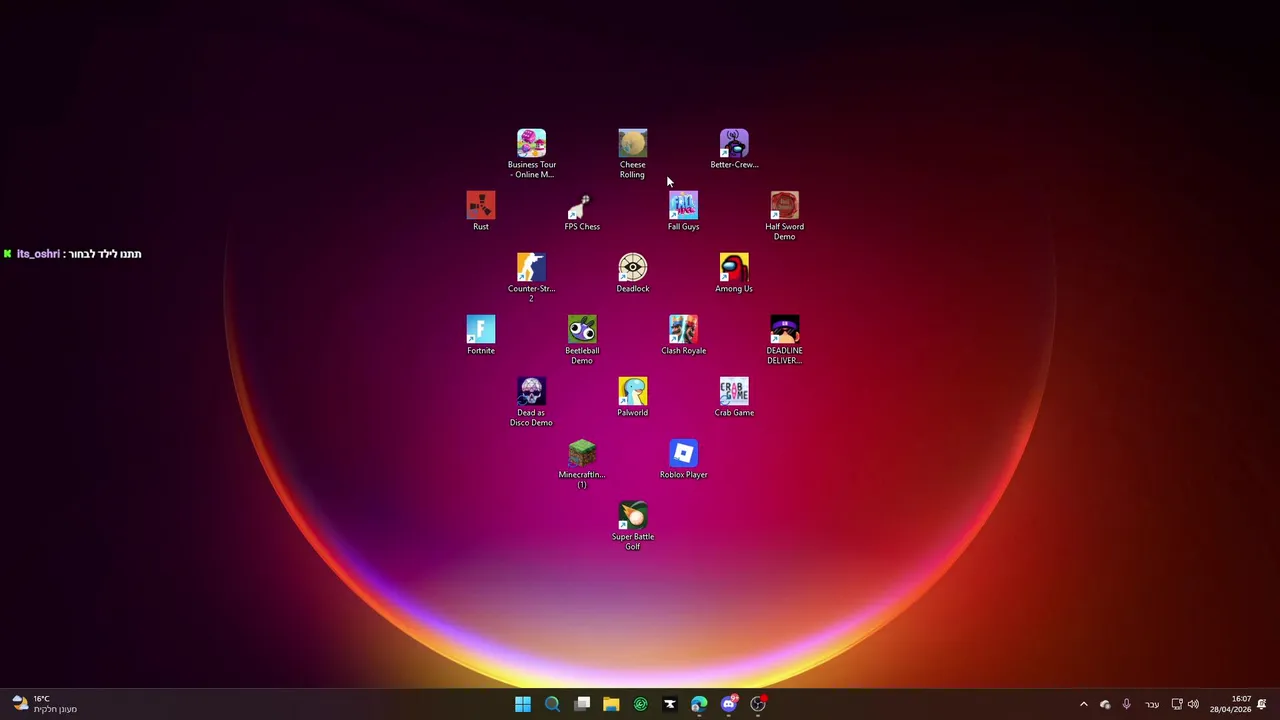Switch to Microsoft Edge in taskbar
Image resolution: width=1280 pixels, height=720 pixels.
click(x=699, y=704)
